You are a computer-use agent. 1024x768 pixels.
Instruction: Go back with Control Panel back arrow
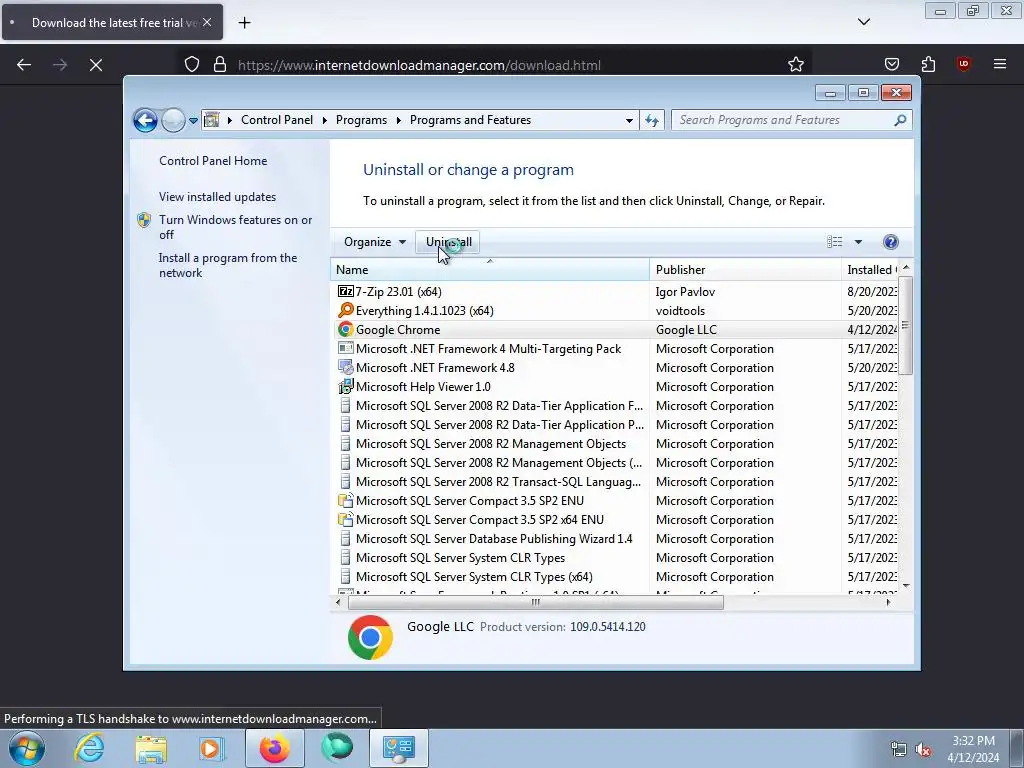(x=145, y=120)
